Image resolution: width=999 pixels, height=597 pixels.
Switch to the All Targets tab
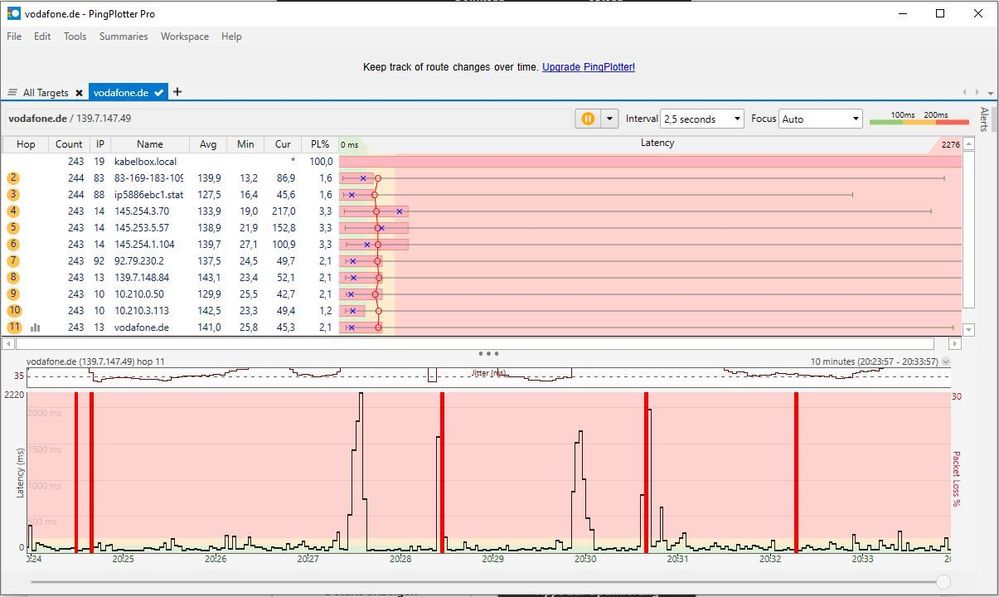click(45, 92)
